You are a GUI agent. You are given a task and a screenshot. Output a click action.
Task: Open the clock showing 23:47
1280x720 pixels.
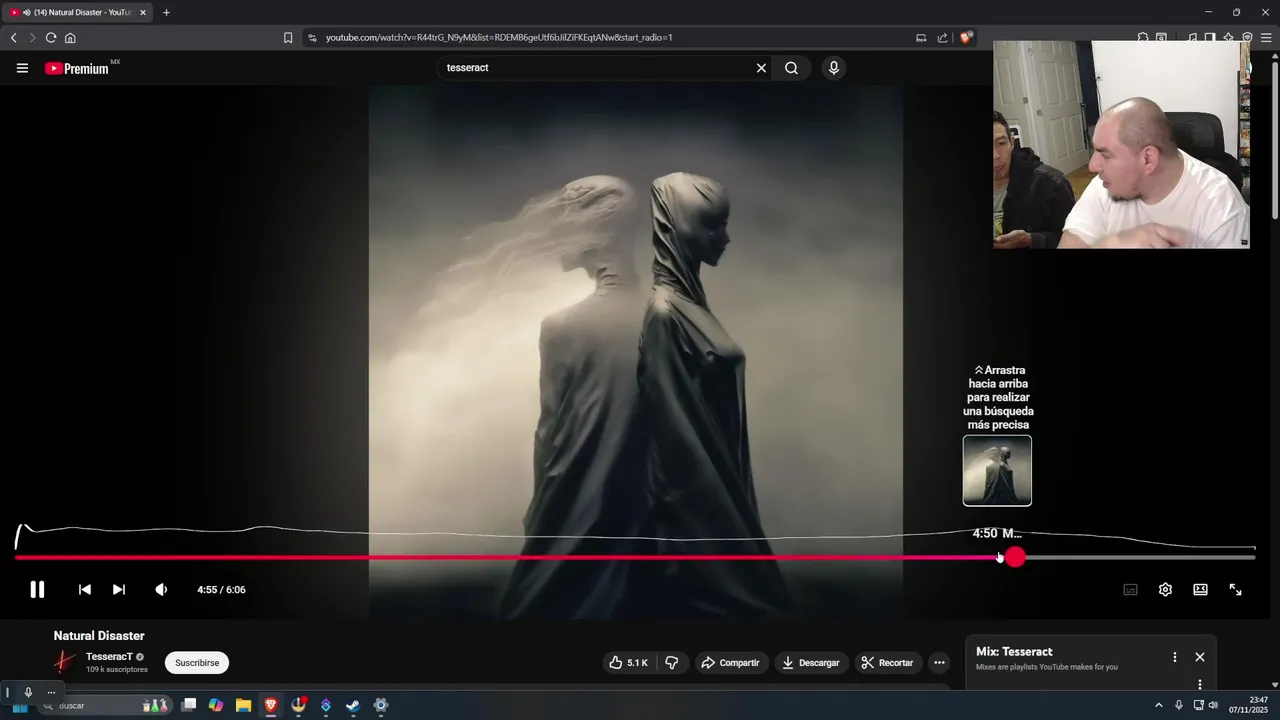(1248, 705)
